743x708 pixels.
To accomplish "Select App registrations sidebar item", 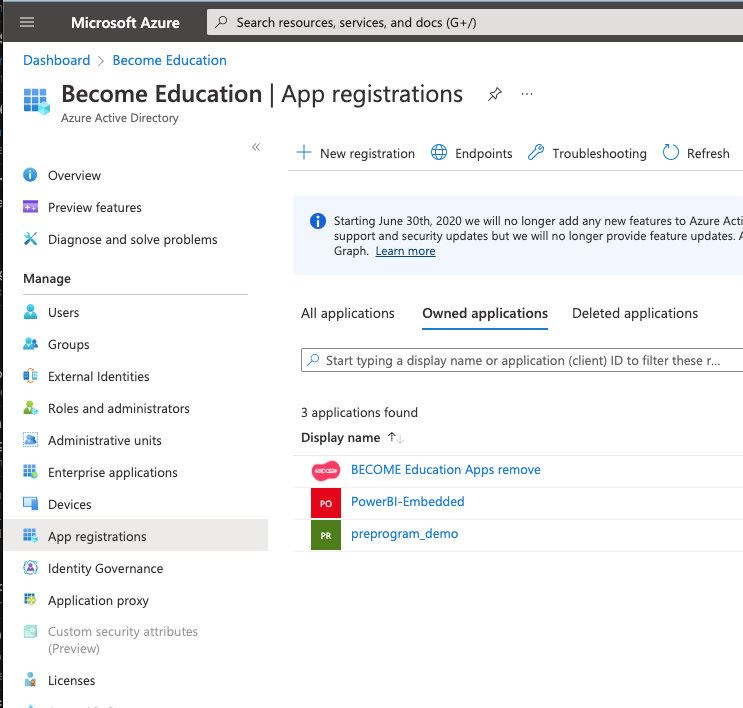I will [136, 535].
